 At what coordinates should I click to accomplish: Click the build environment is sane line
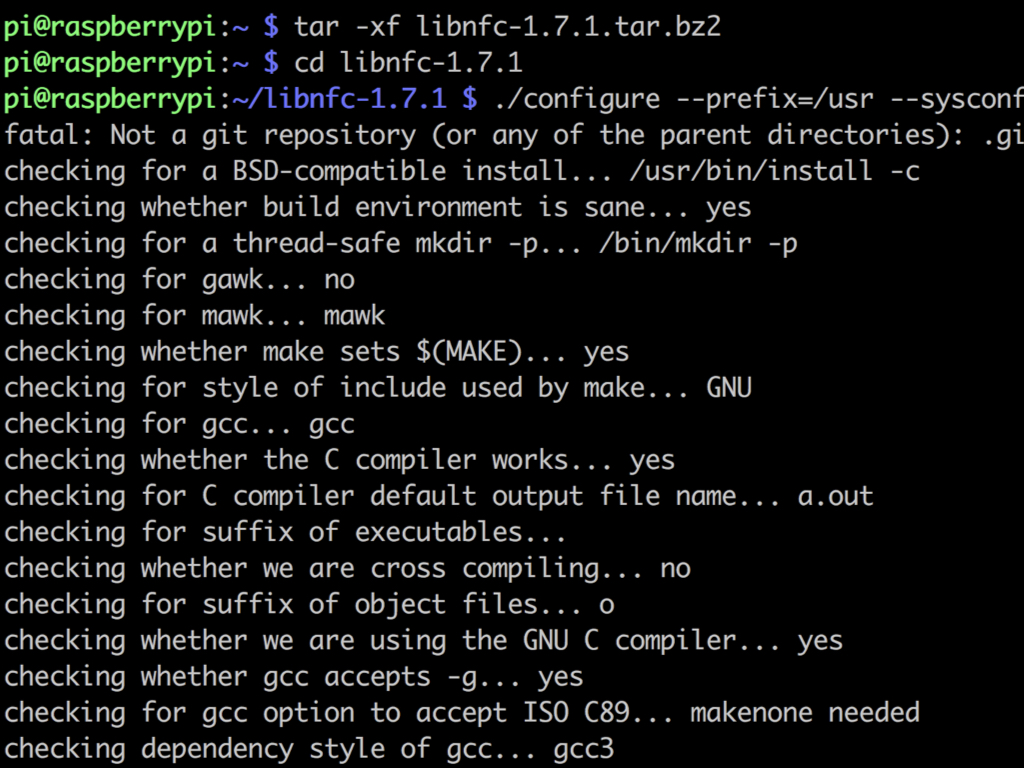[377, 208]
